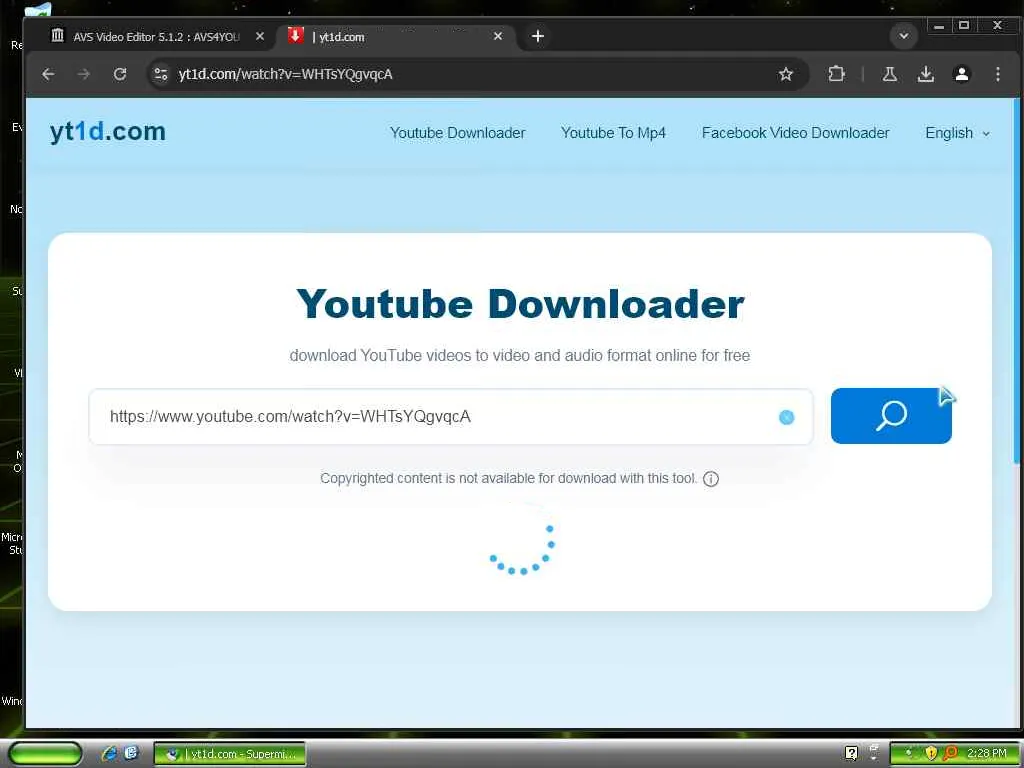Bookmark this page with the star icon
The width and height of the screenshot is (1024, 768).
786,74
